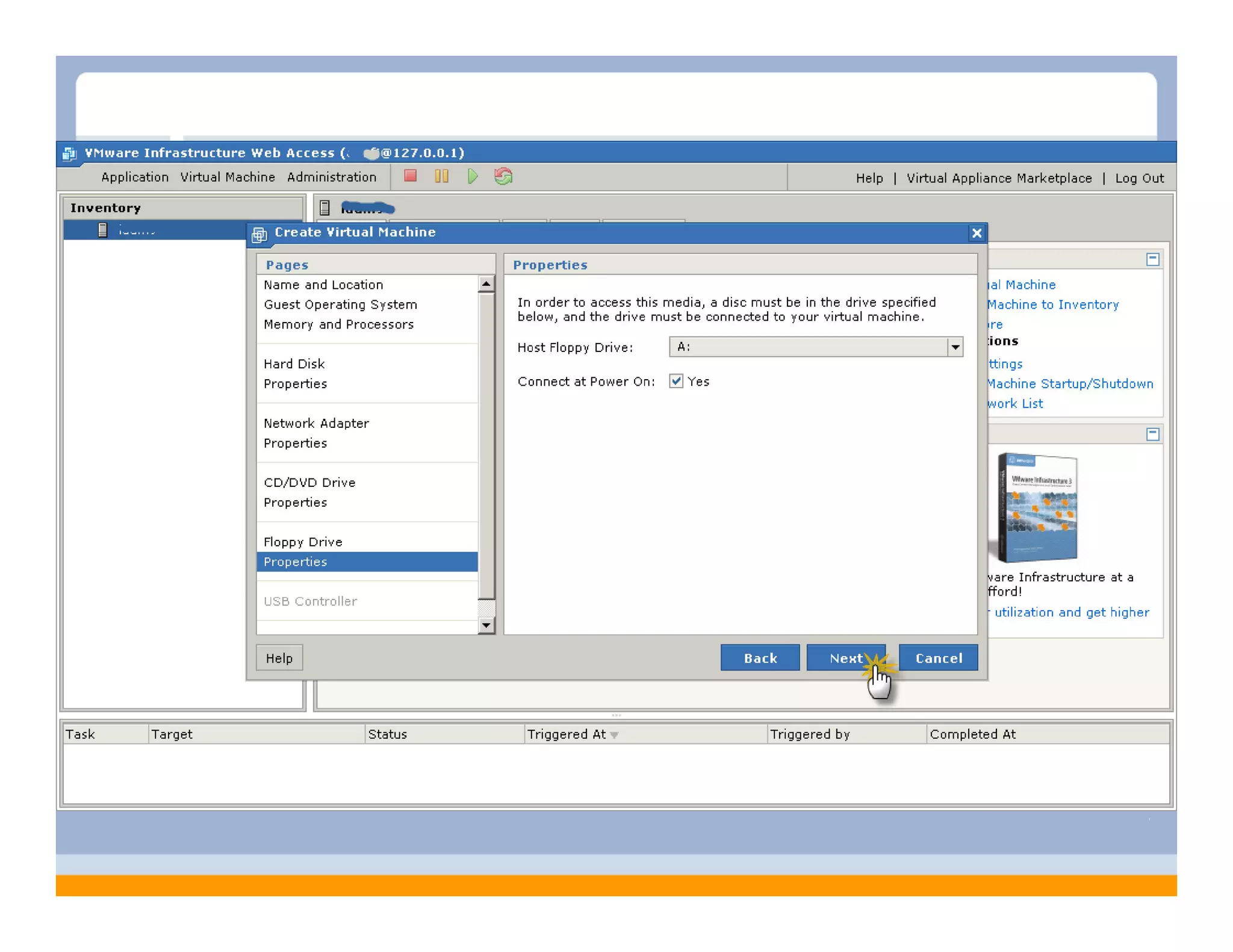Image resolution: width=1233 pixels, height=952 pixels.
Task: Click the VMware Infrastructure 3 product box image
Action: click(1037, 508)
